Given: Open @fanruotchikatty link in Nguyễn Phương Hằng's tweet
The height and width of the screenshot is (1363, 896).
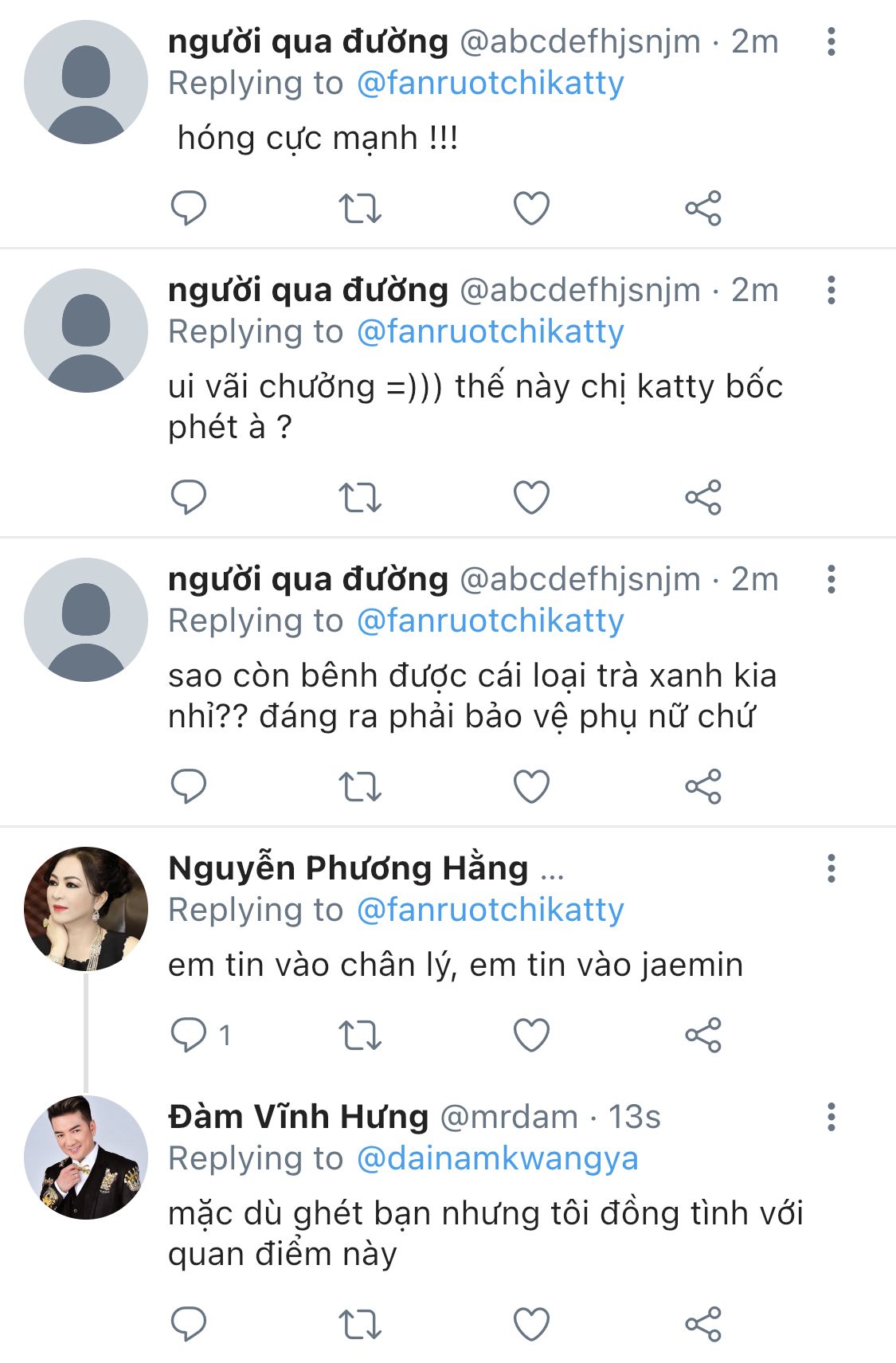Looking at the screenshot, I should click(x=490, y=910).
